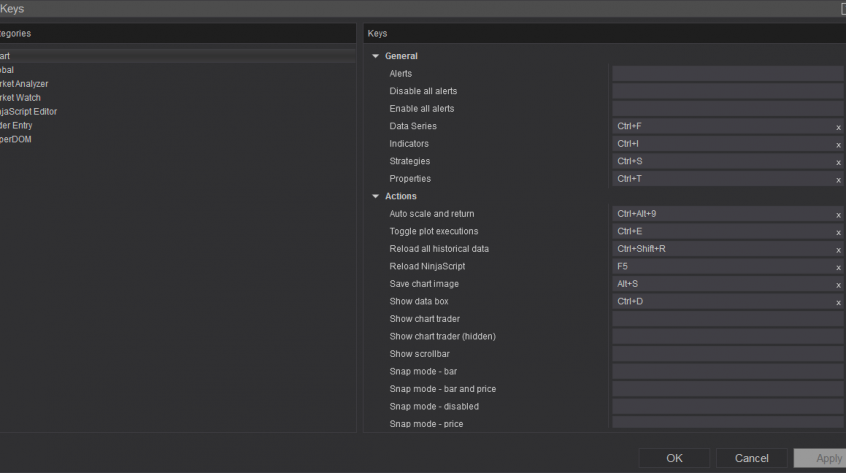
Task: Remove Reload all historical data shortcut
Action: [x=838, y=250]
